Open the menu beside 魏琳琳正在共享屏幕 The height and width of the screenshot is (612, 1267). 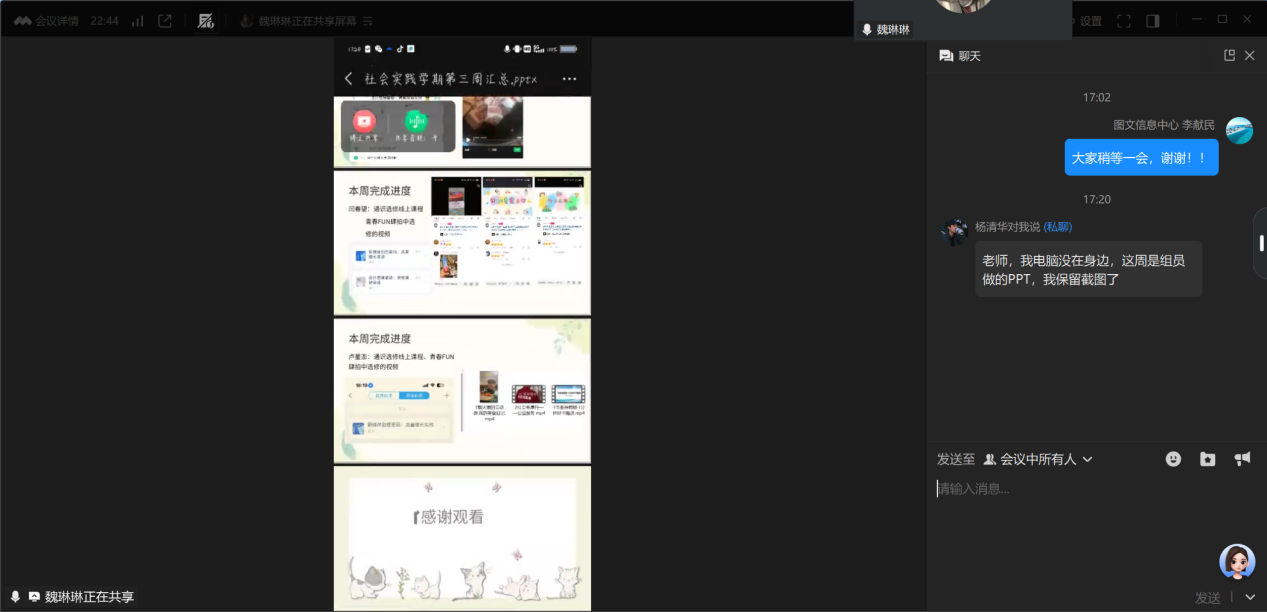click(367, 21)
